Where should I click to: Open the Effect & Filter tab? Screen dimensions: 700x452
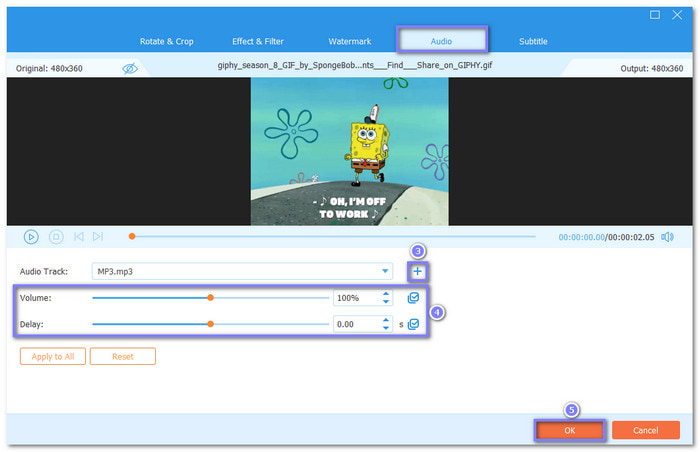[256, 41]
